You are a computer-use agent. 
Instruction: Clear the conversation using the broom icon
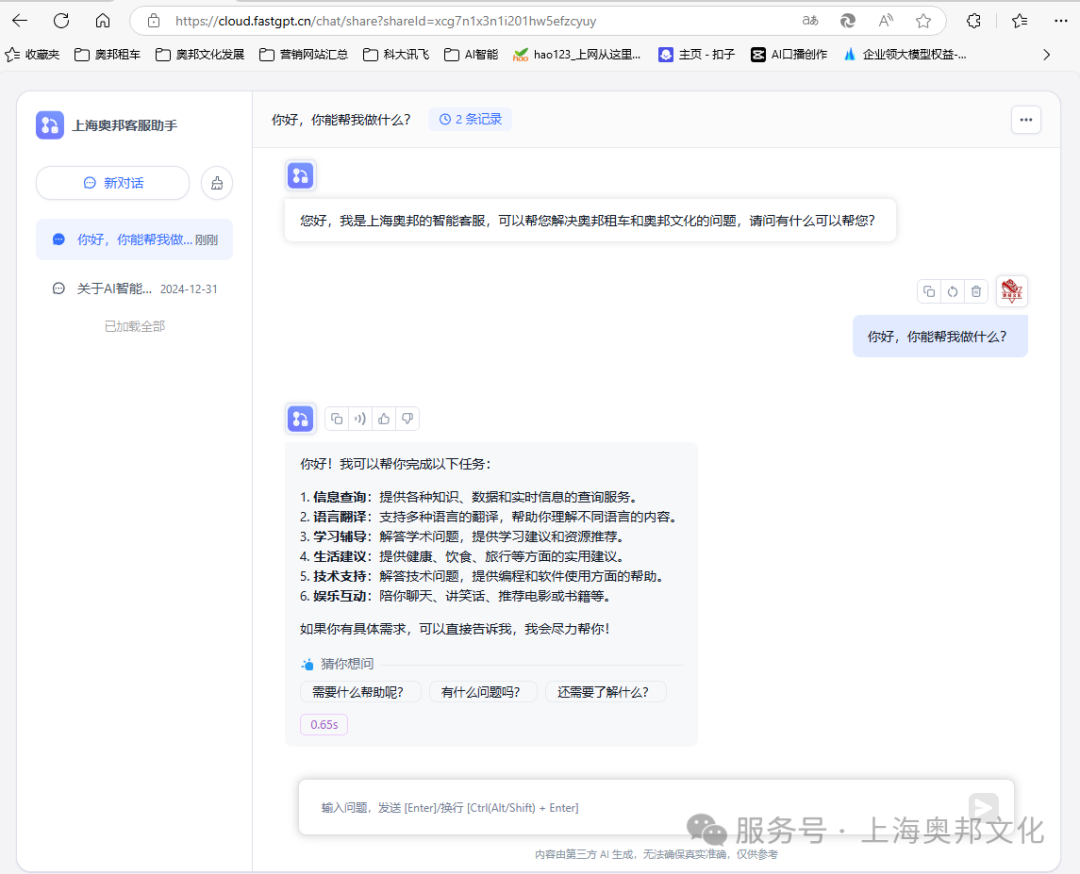click(216, 183)
